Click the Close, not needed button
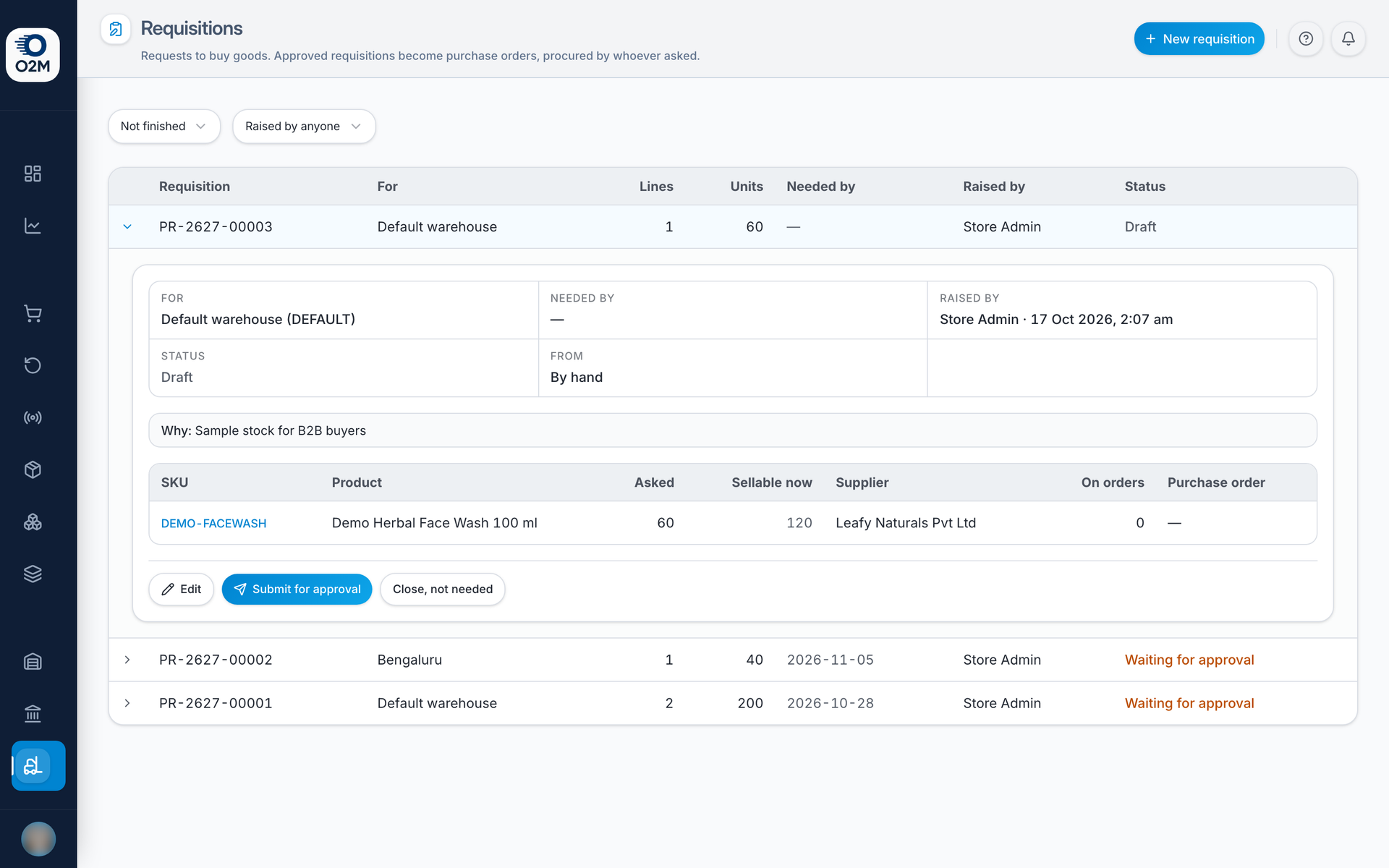Viewport: 1389px width, 868px height. pos(442,589)
